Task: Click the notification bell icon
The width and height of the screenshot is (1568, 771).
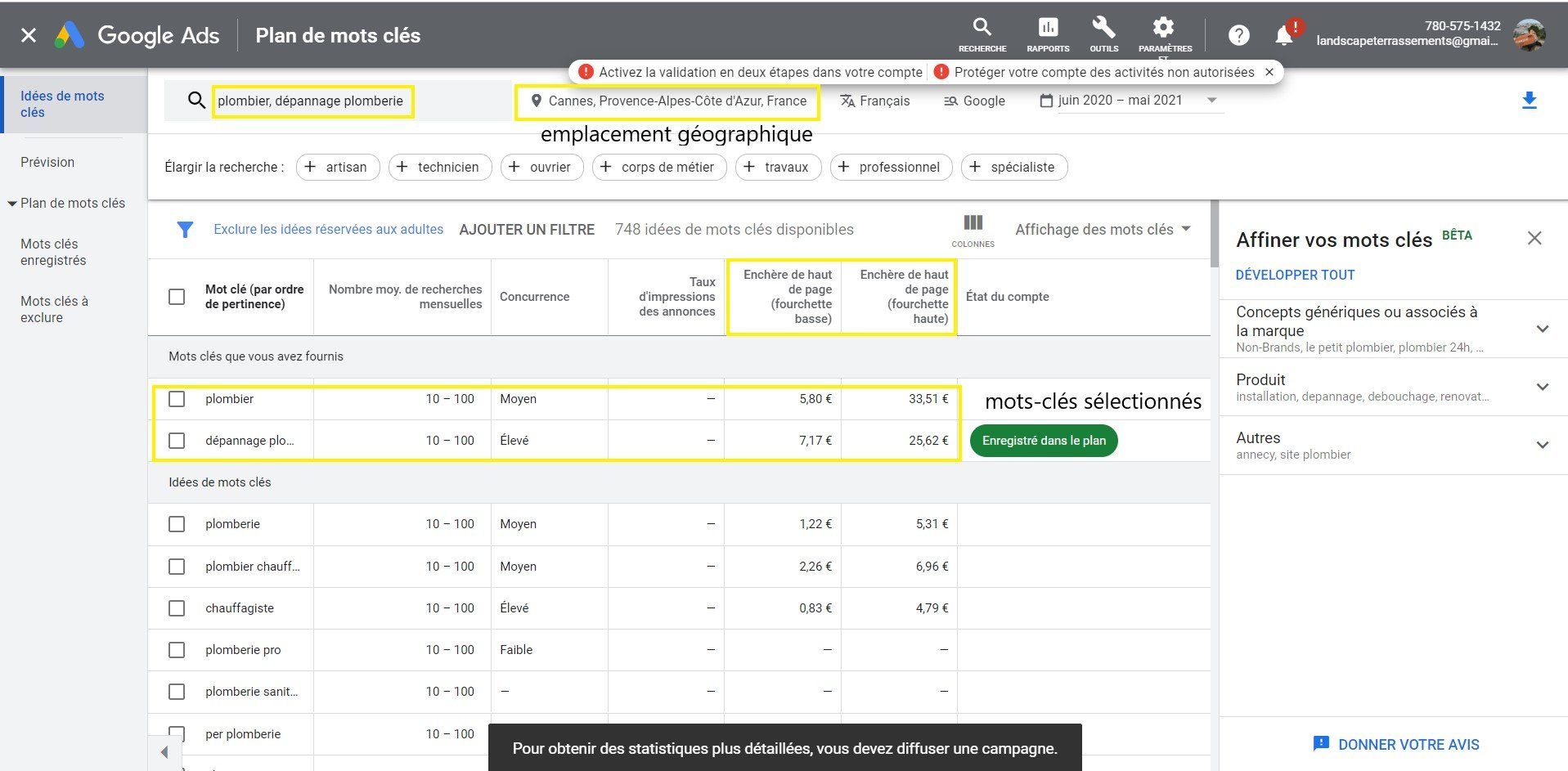Action: pos(1283,35)
